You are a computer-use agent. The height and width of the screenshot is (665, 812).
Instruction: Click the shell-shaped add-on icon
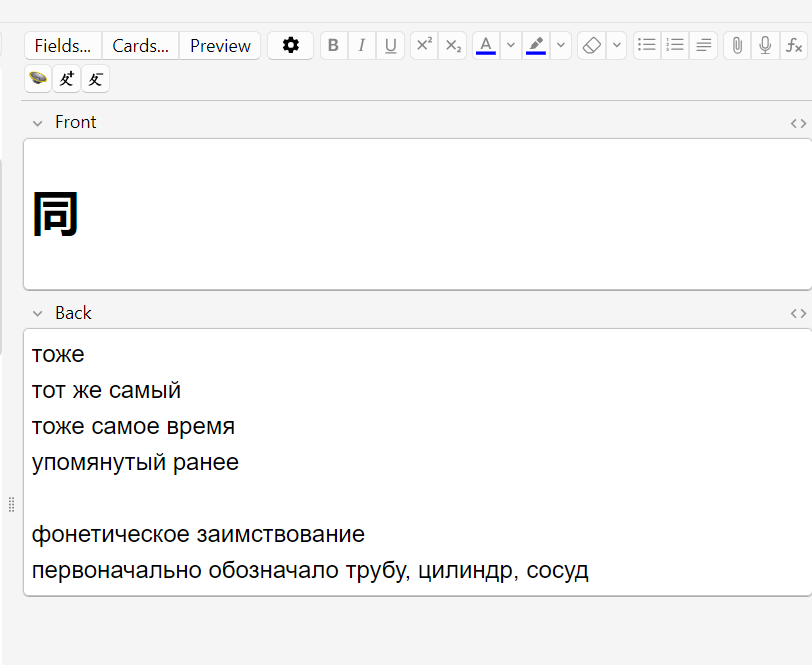click(38, 79)
